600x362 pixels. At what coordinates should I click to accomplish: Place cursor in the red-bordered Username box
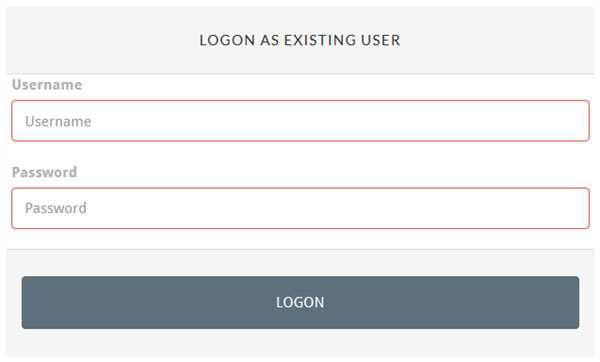coord(300,121)
